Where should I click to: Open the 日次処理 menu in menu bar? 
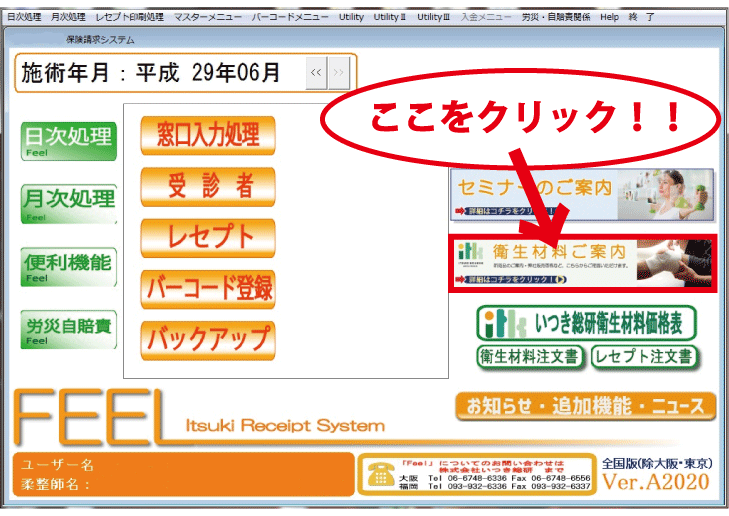pos(24,17)
